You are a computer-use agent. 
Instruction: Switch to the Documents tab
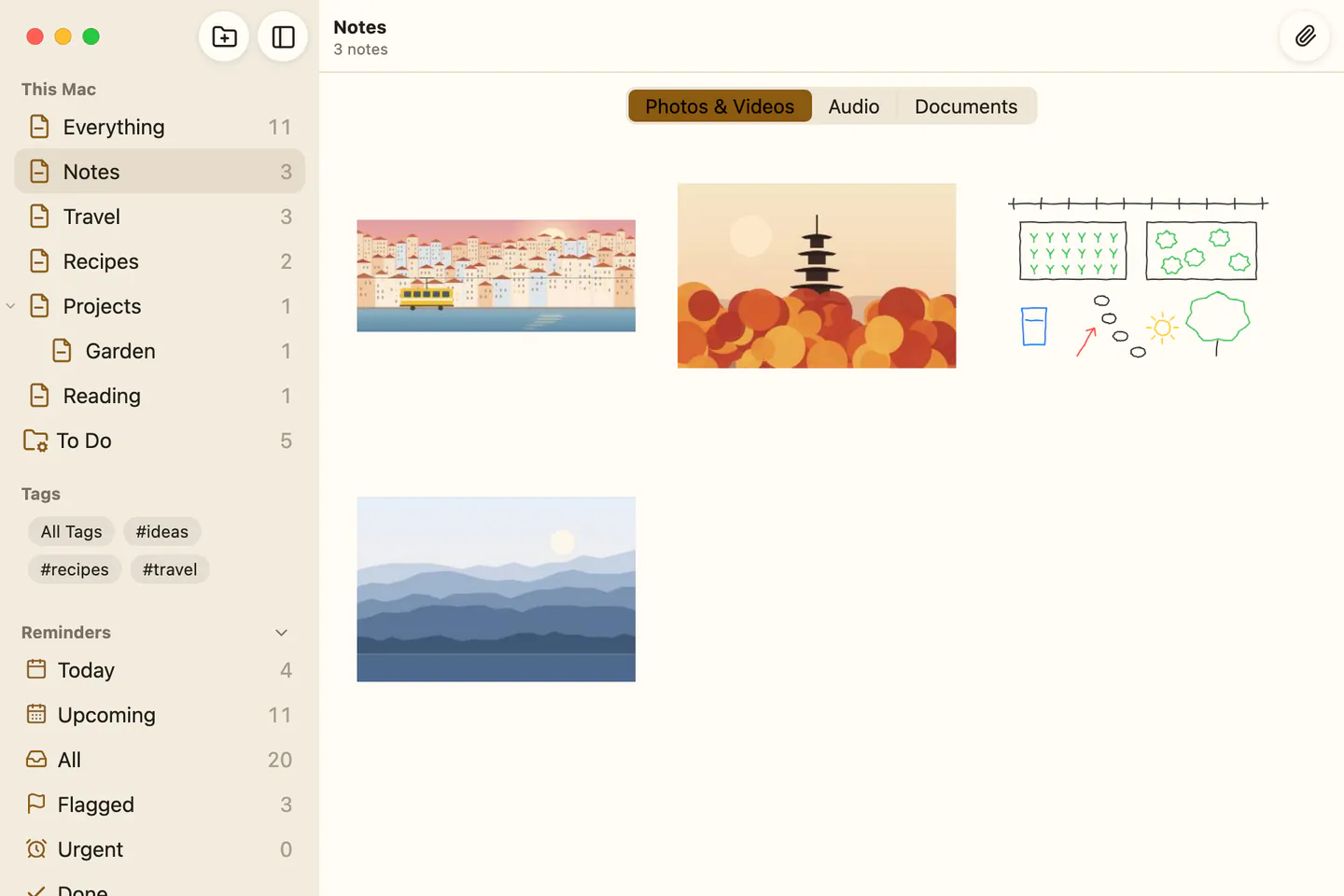(966, 106)
